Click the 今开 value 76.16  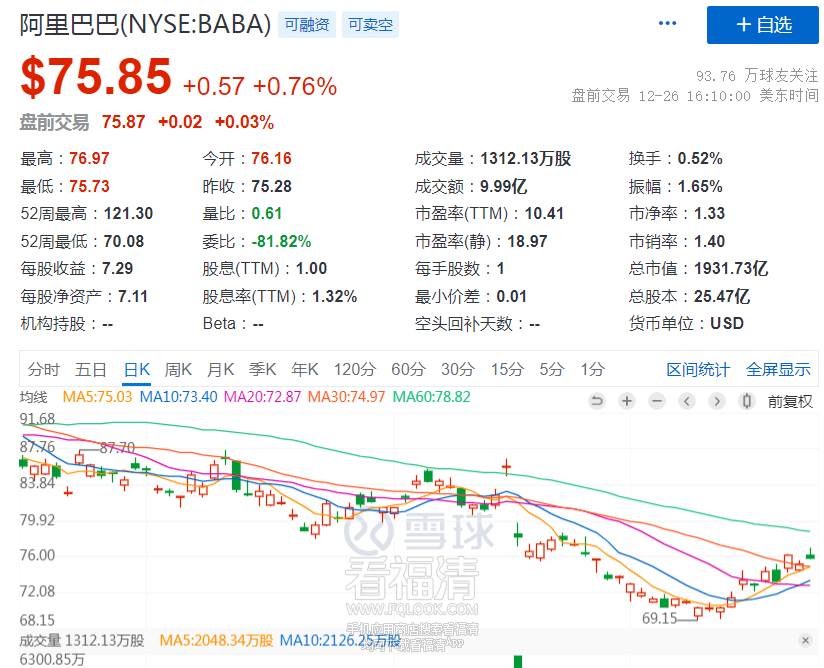(x=271, y=159)
